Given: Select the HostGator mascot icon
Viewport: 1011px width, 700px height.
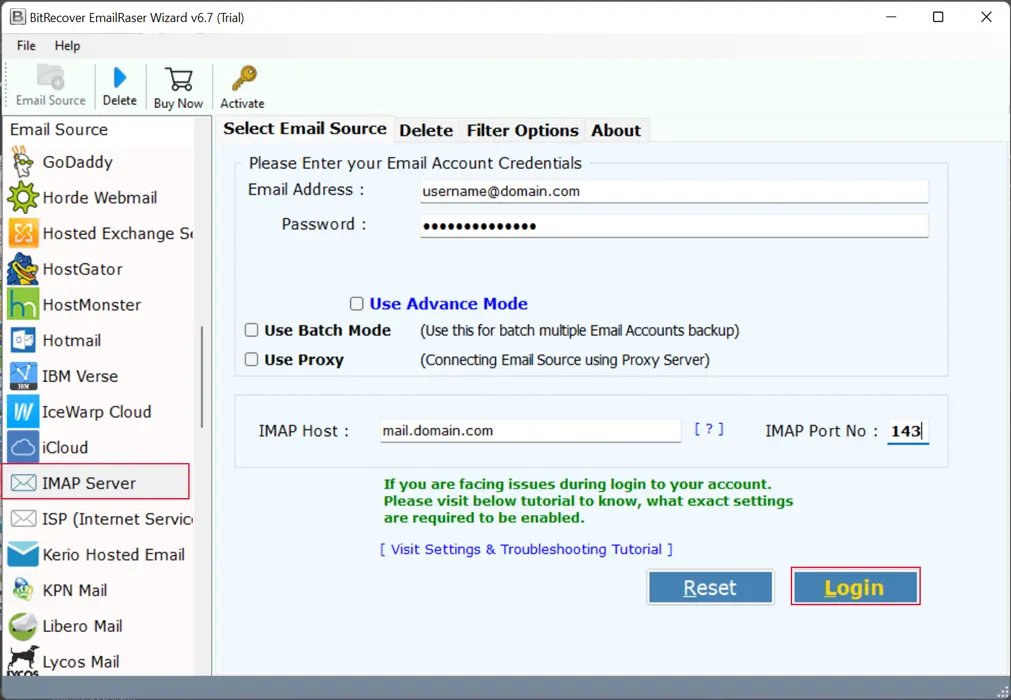Looking at the screenshot, I should point(23,269).
